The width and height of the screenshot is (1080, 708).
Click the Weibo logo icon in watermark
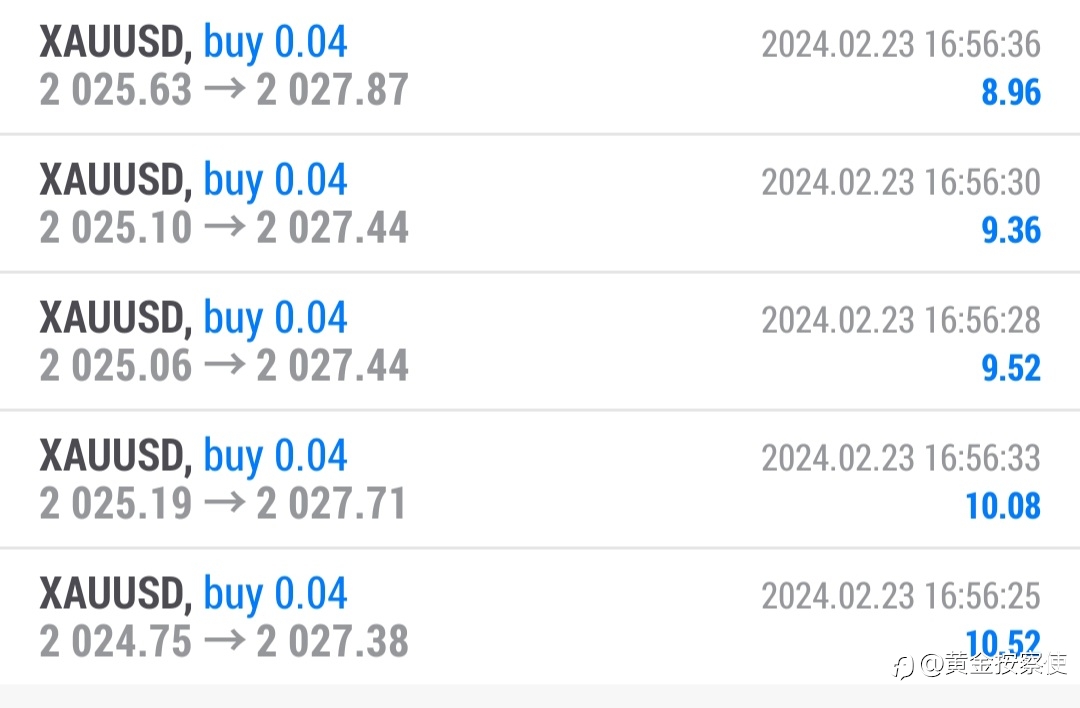(903, 667)
